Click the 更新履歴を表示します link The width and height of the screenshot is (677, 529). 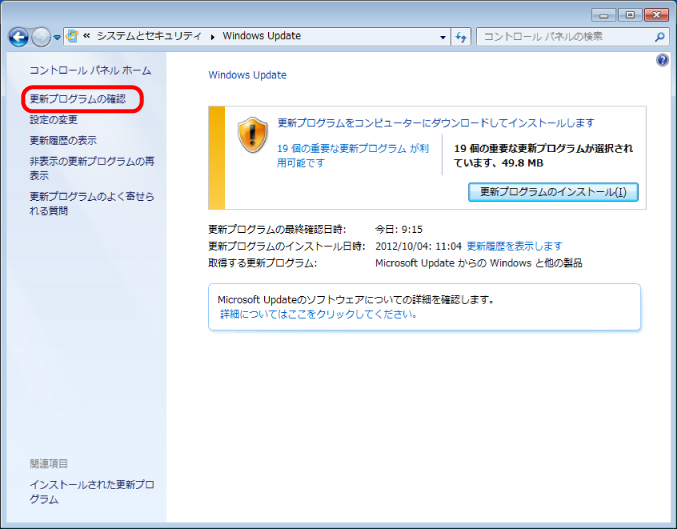(515, 246)
